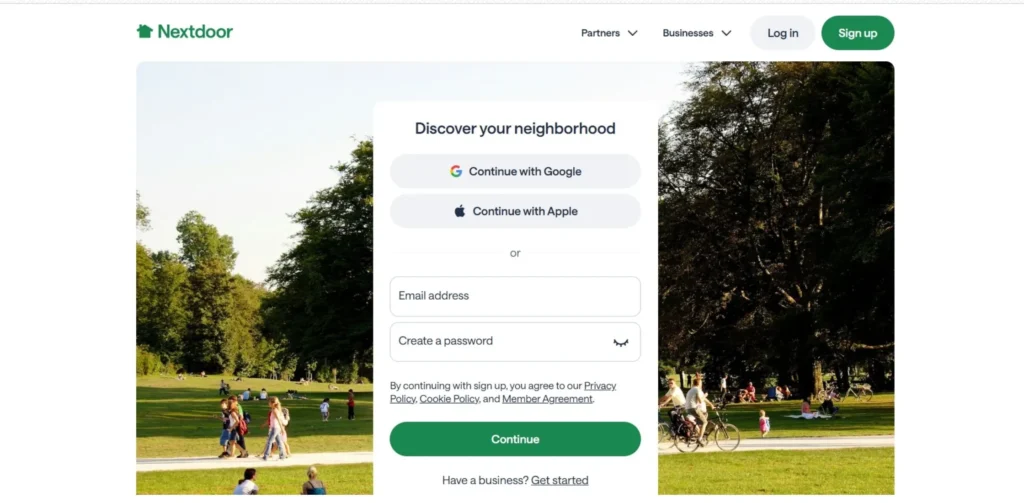
Task: Expand the Partners chevron arrow
Action: 632,33
